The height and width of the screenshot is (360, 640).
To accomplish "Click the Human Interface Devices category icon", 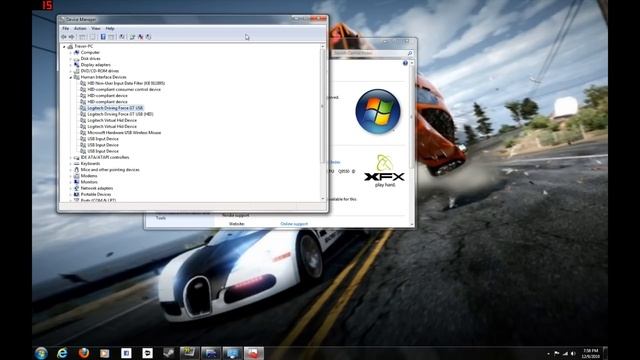I will click(76, 77).
